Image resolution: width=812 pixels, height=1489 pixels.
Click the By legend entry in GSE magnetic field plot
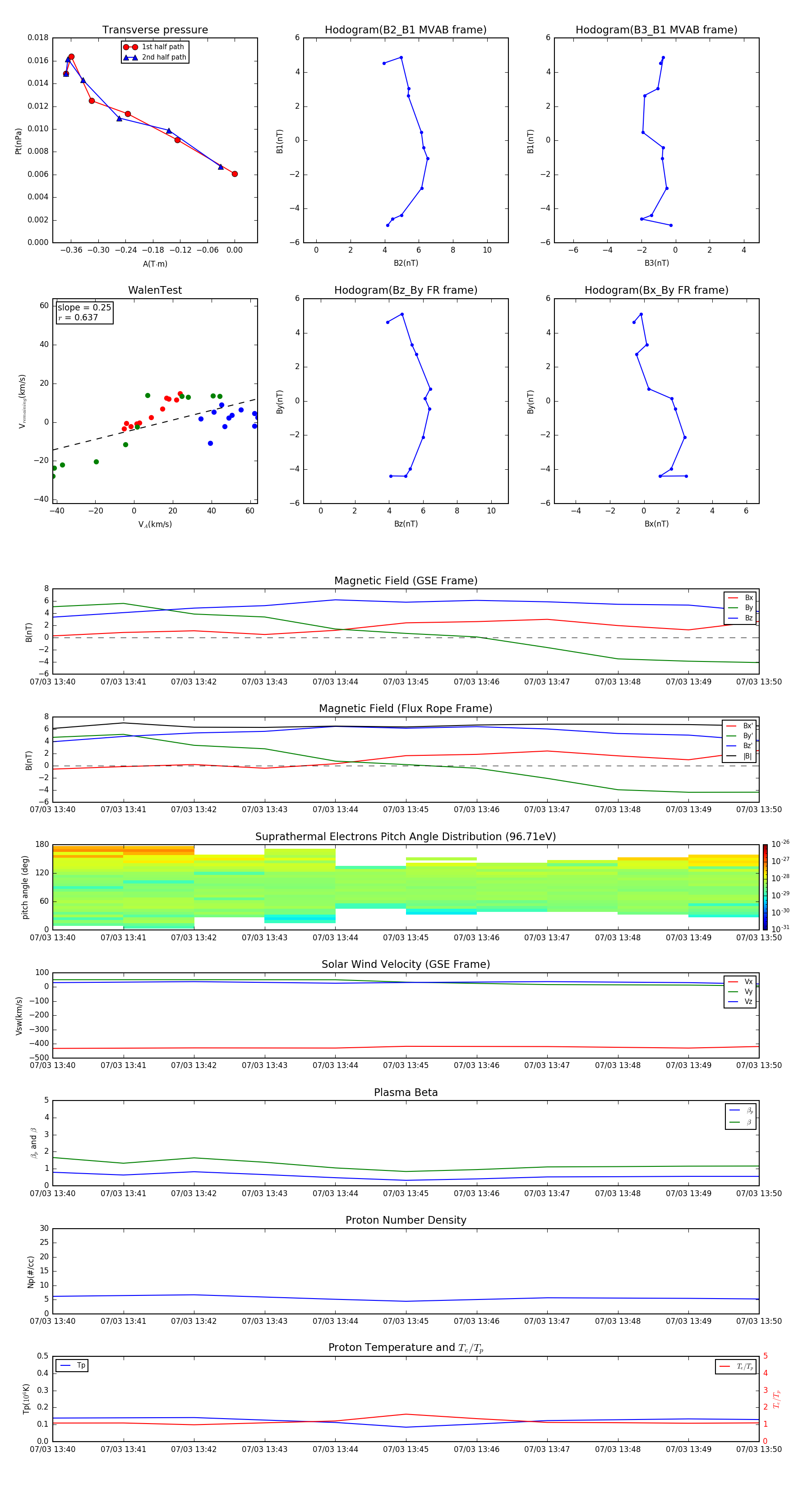coord(740,607)
